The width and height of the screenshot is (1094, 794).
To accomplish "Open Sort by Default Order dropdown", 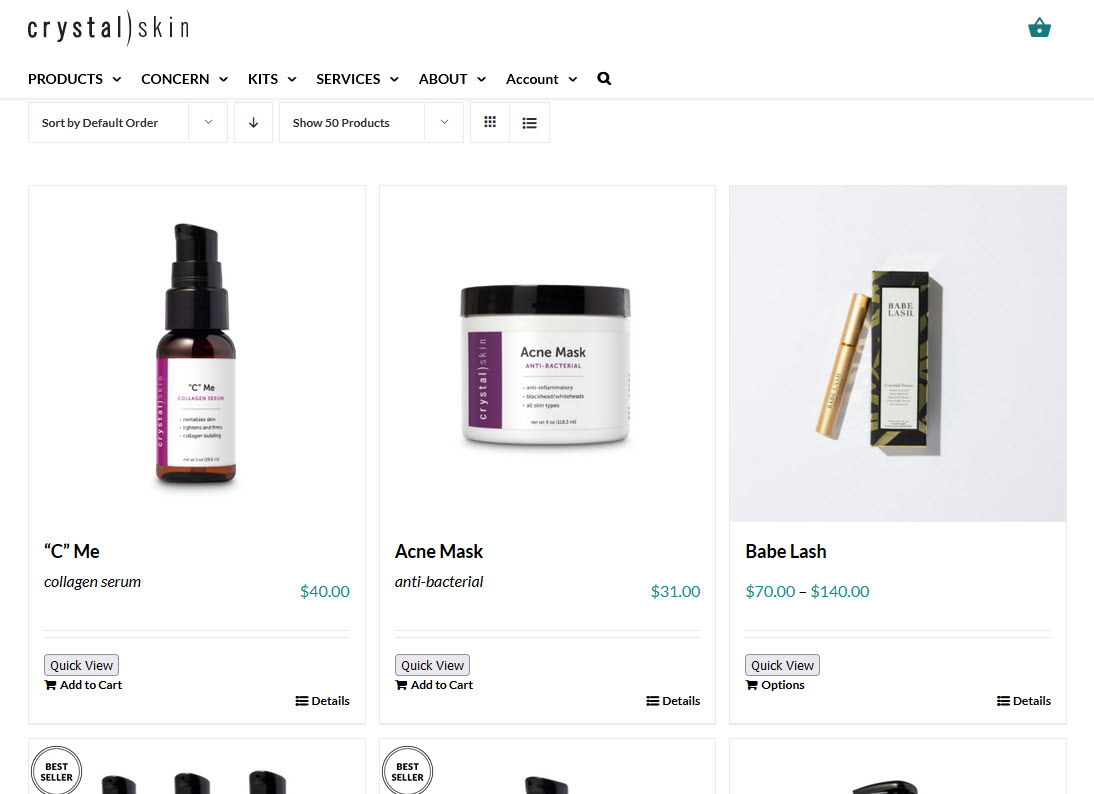I will coord(128,123).
